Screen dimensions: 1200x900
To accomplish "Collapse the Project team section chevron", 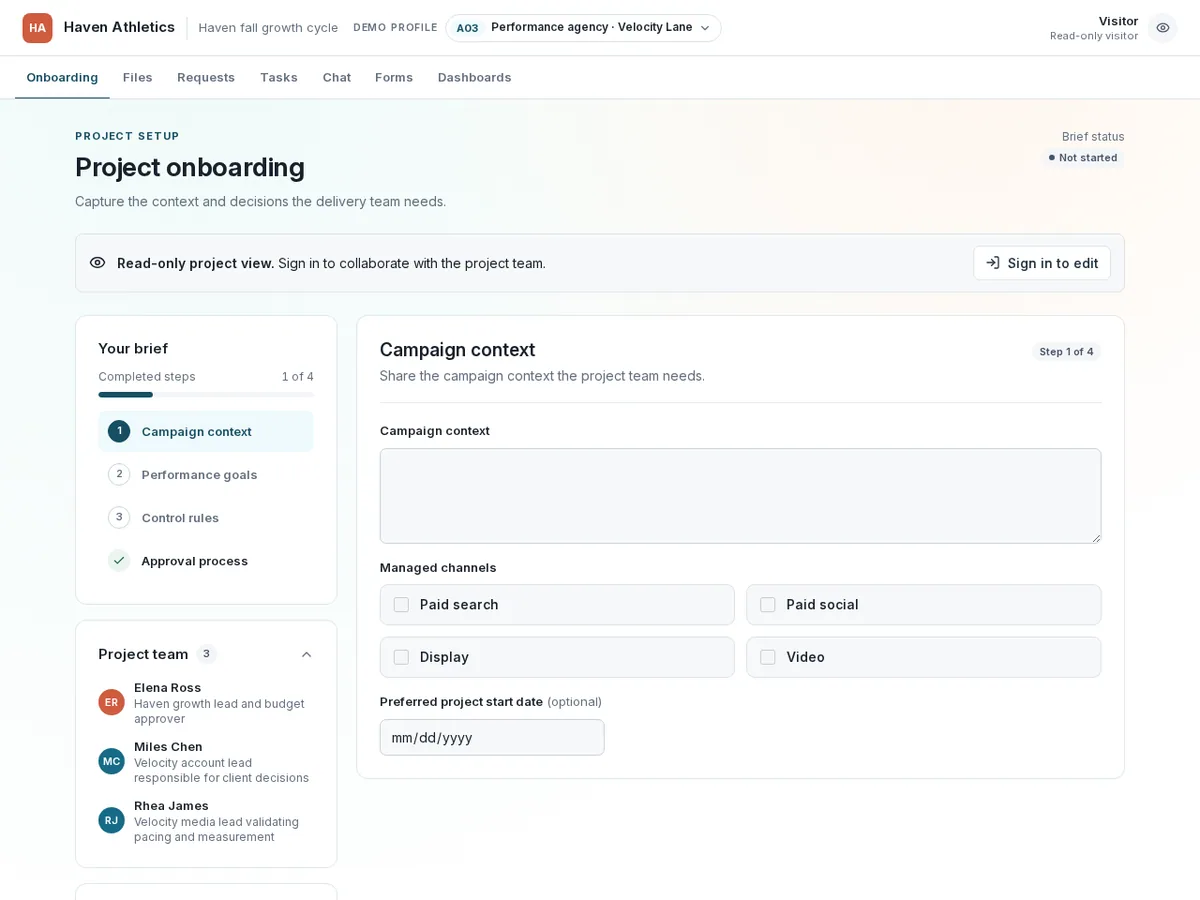I will (306, 654).
